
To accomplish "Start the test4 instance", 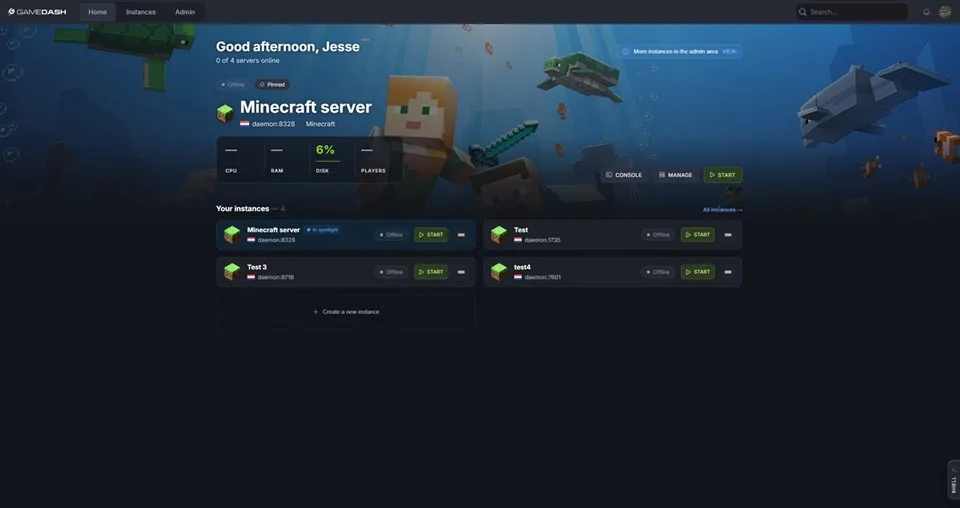I will click(698, 272).
